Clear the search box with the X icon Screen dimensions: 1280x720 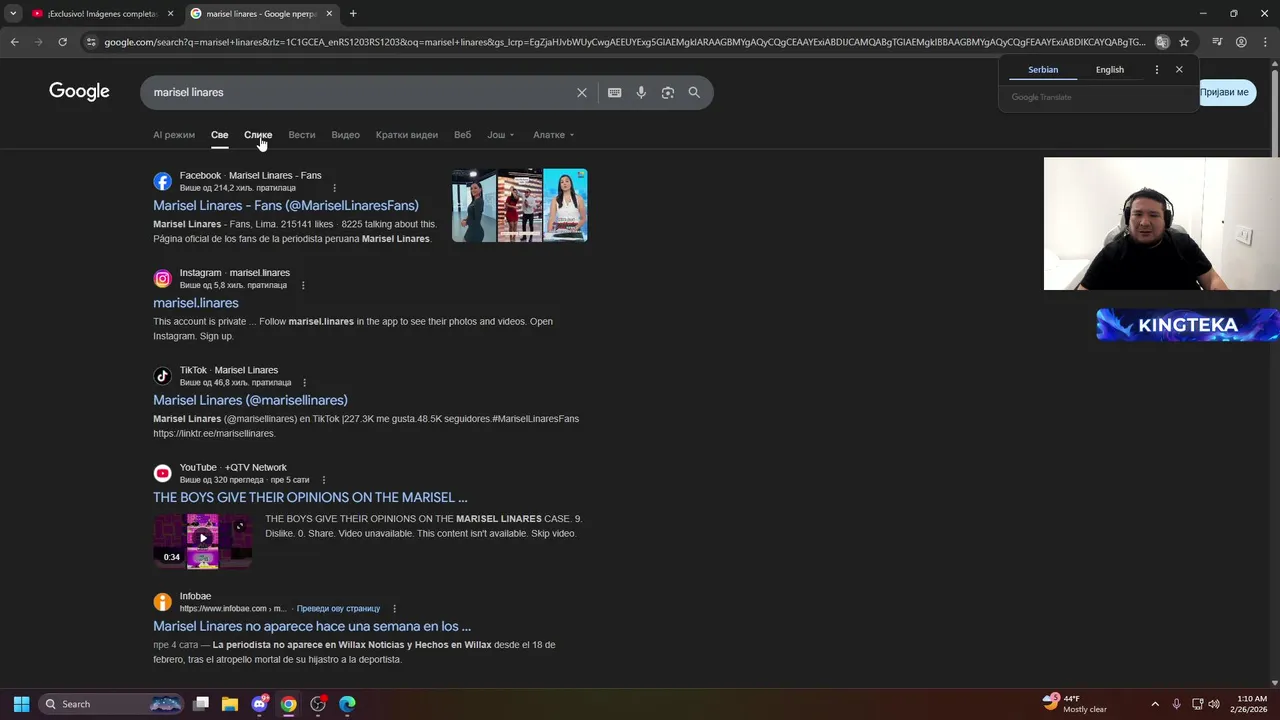tap(582, 93)
